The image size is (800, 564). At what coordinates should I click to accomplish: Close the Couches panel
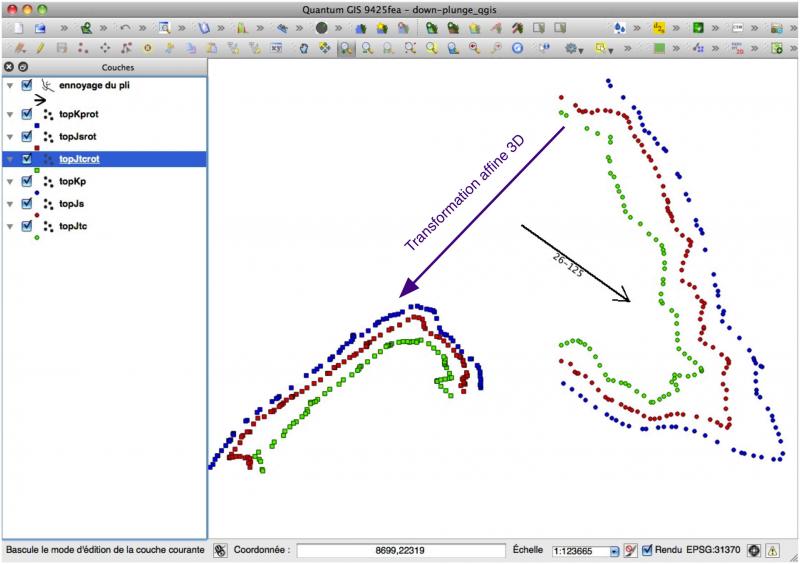point(9,66)
